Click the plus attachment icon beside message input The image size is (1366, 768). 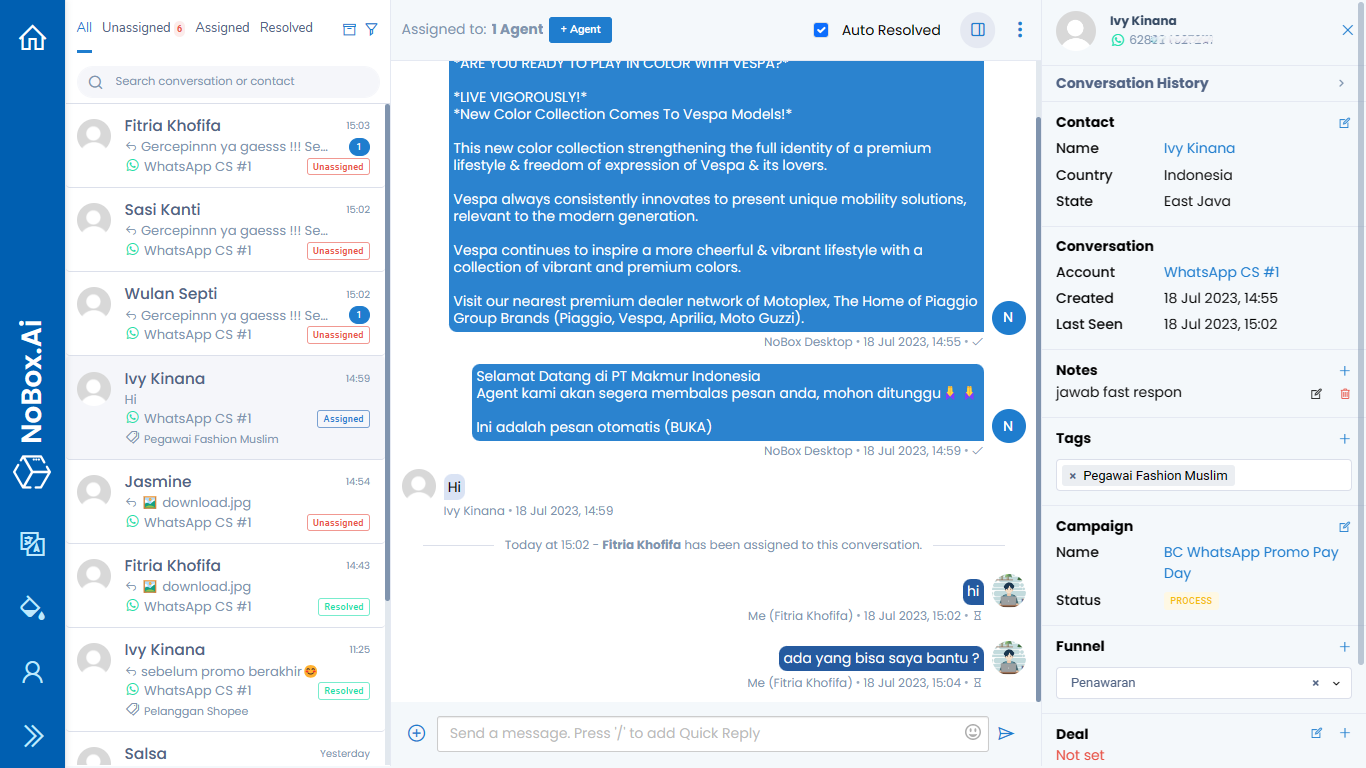click(417, 734)
